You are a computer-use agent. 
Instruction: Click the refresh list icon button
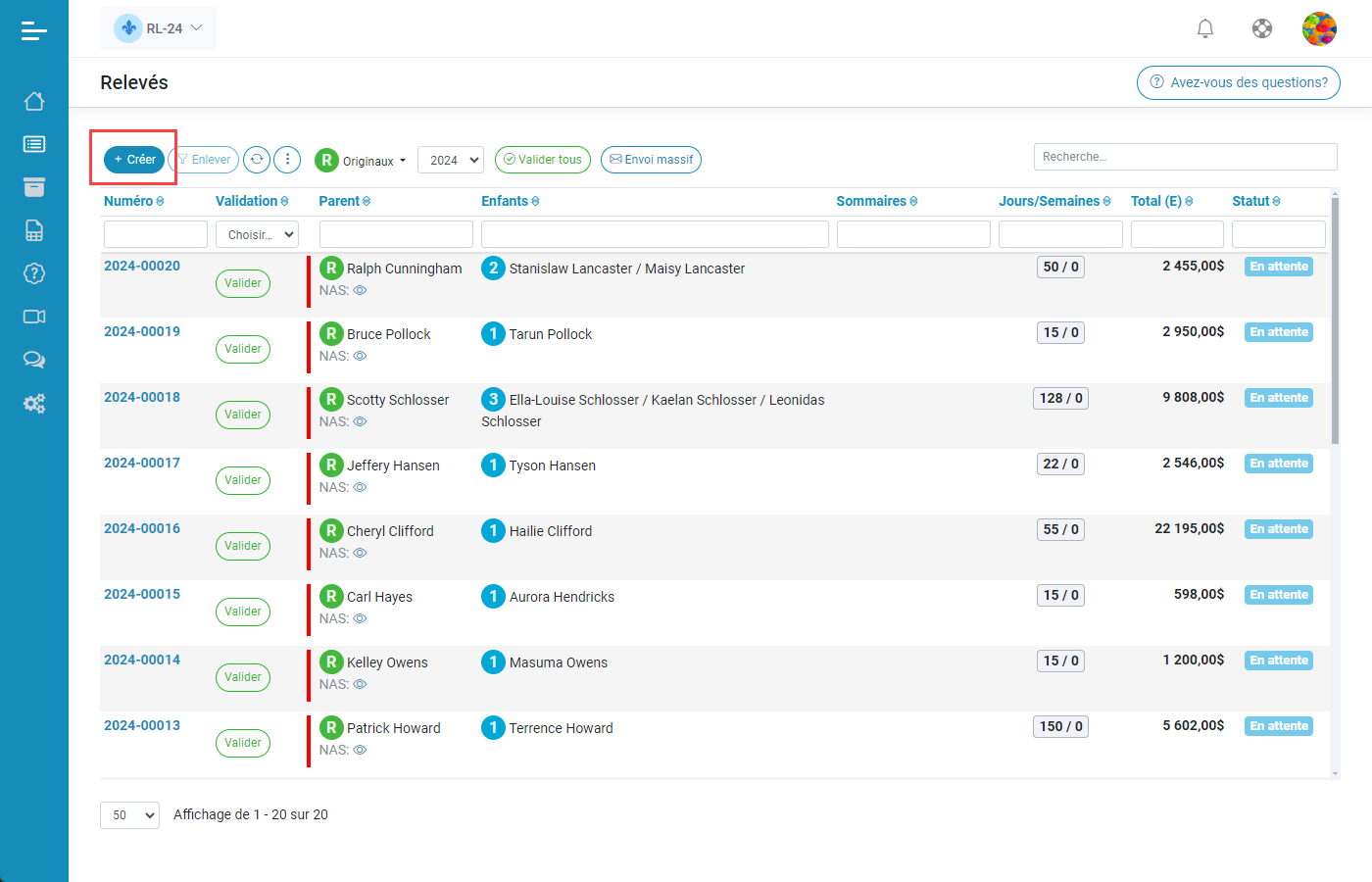coord(257,160)
